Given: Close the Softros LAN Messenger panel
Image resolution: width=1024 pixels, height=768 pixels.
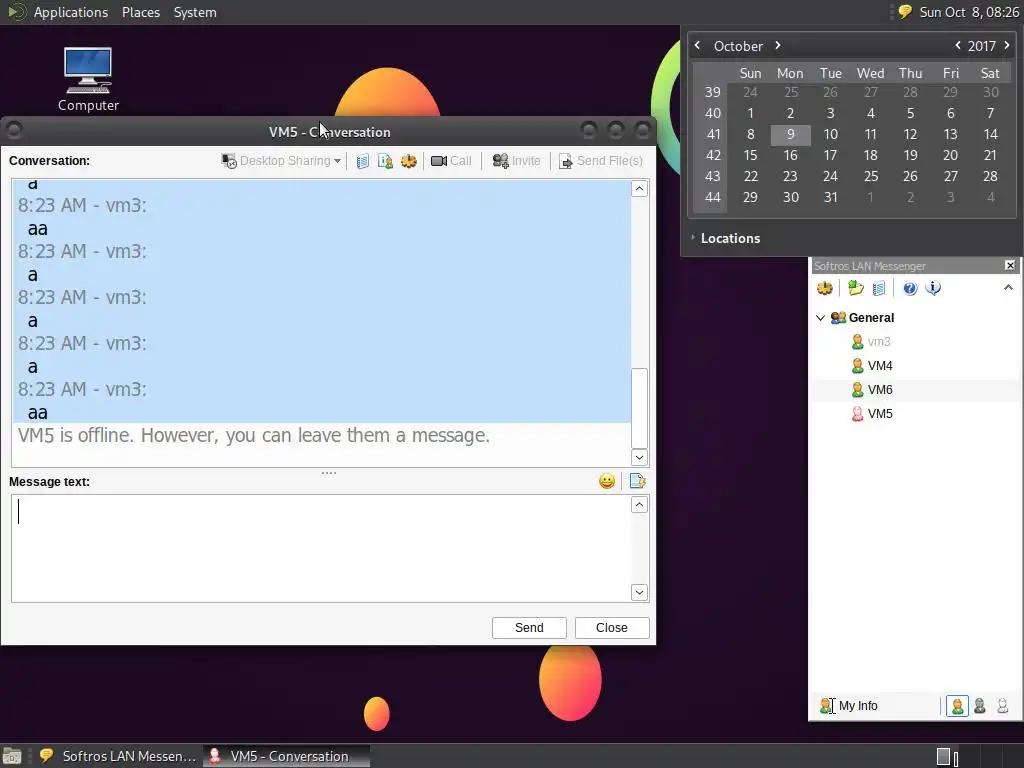Looking at the screenshot, I should (1010, 265).
